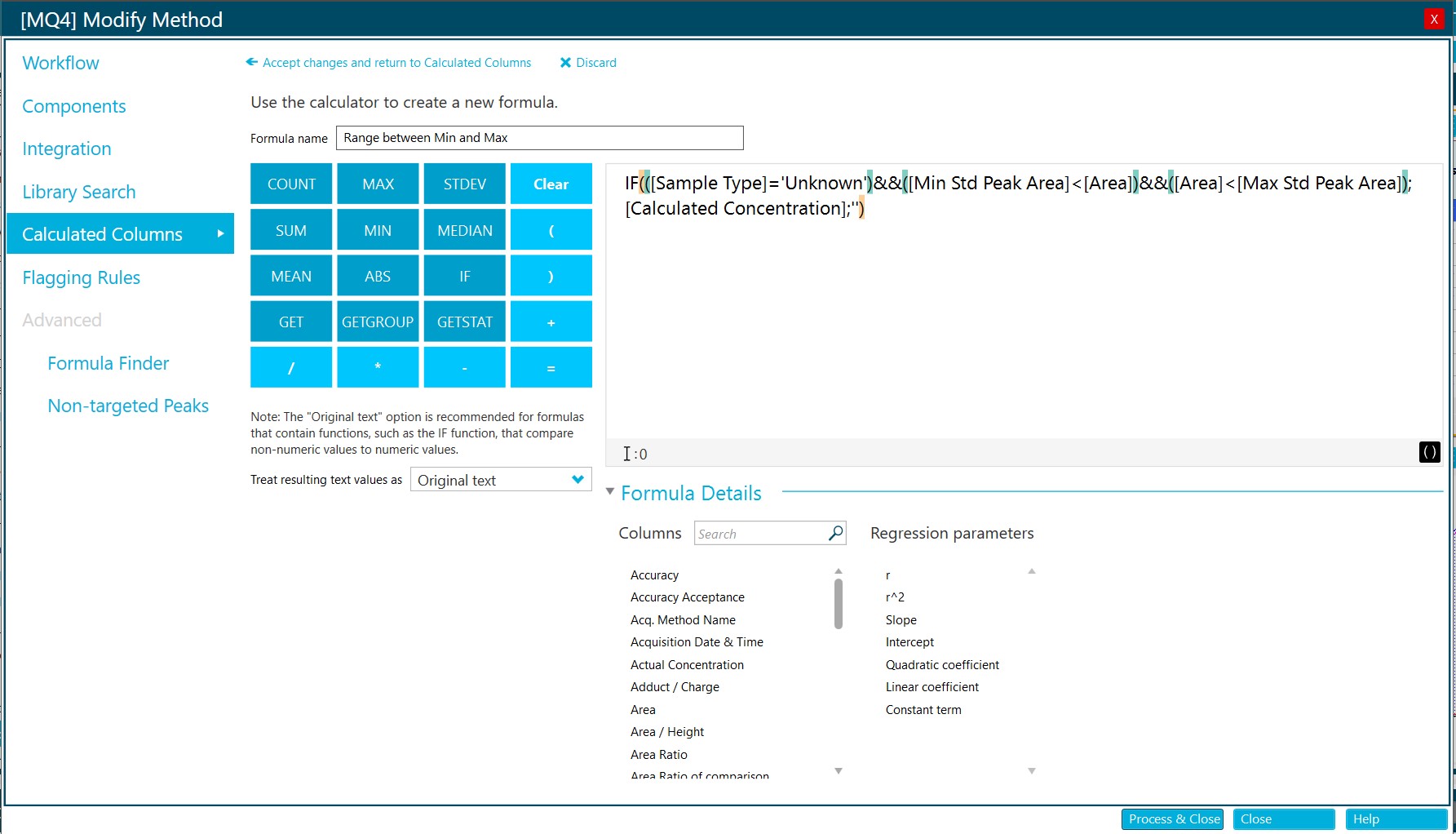Insert the division operator
The height and width of the screenshot is (834, 1456).
(x=291, y=367)
